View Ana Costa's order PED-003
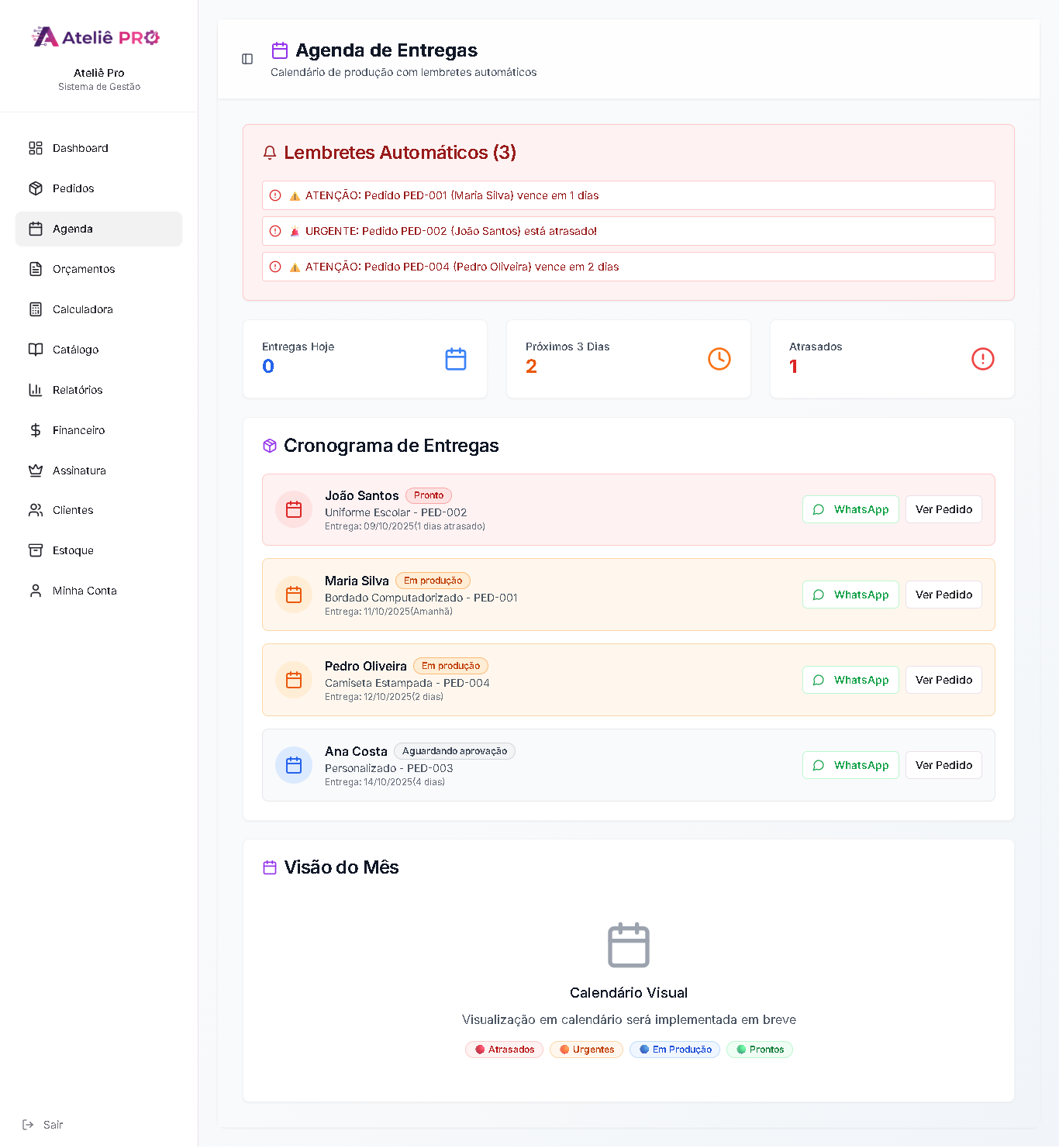The width and height of the screenshot is (1059, 1148). (x=943, y=765)
